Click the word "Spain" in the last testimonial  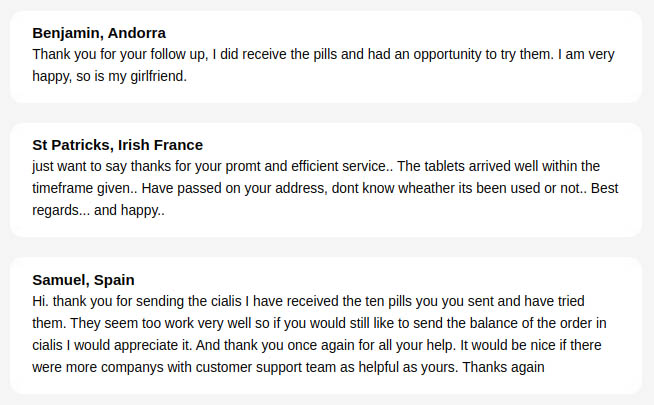point(114,280)
